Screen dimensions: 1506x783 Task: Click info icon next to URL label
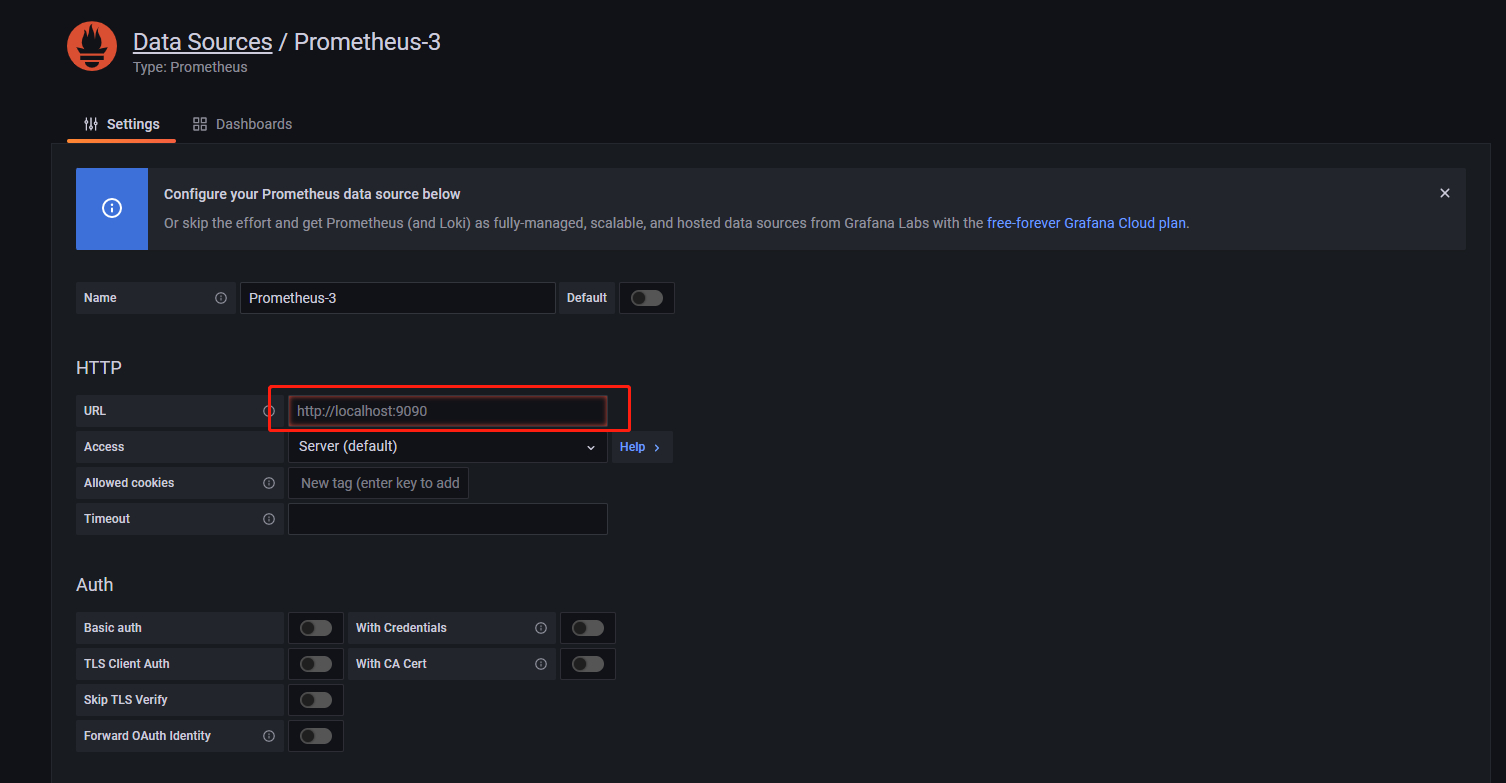point(269,411)
